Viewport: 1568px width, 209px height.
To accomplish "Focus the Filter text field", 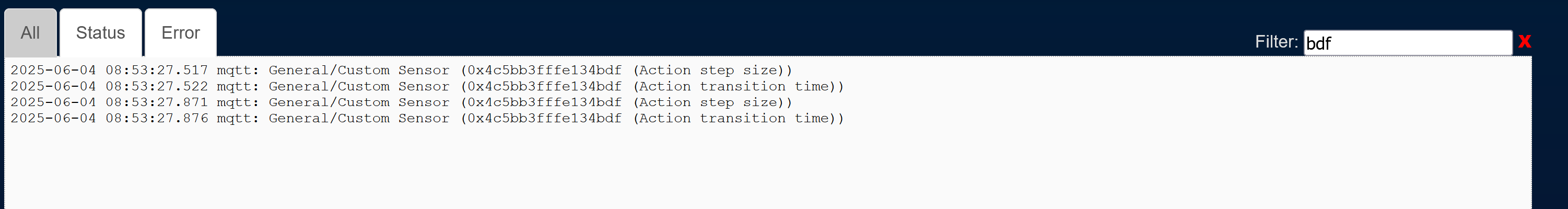I will pos(1408,43).
